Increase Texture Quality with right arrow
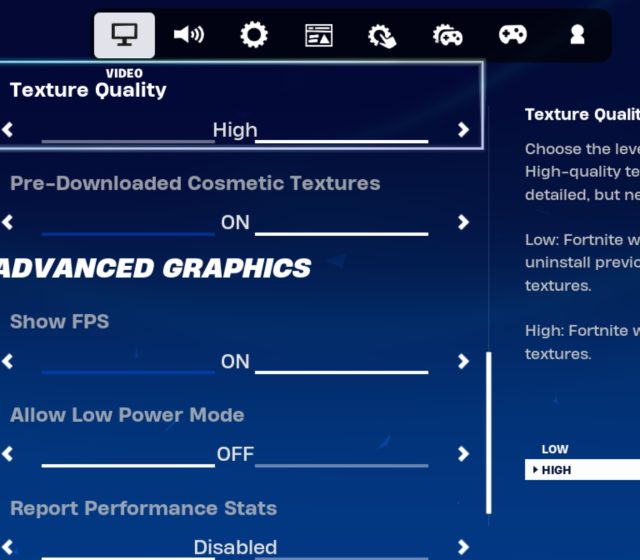 [462, 130]
